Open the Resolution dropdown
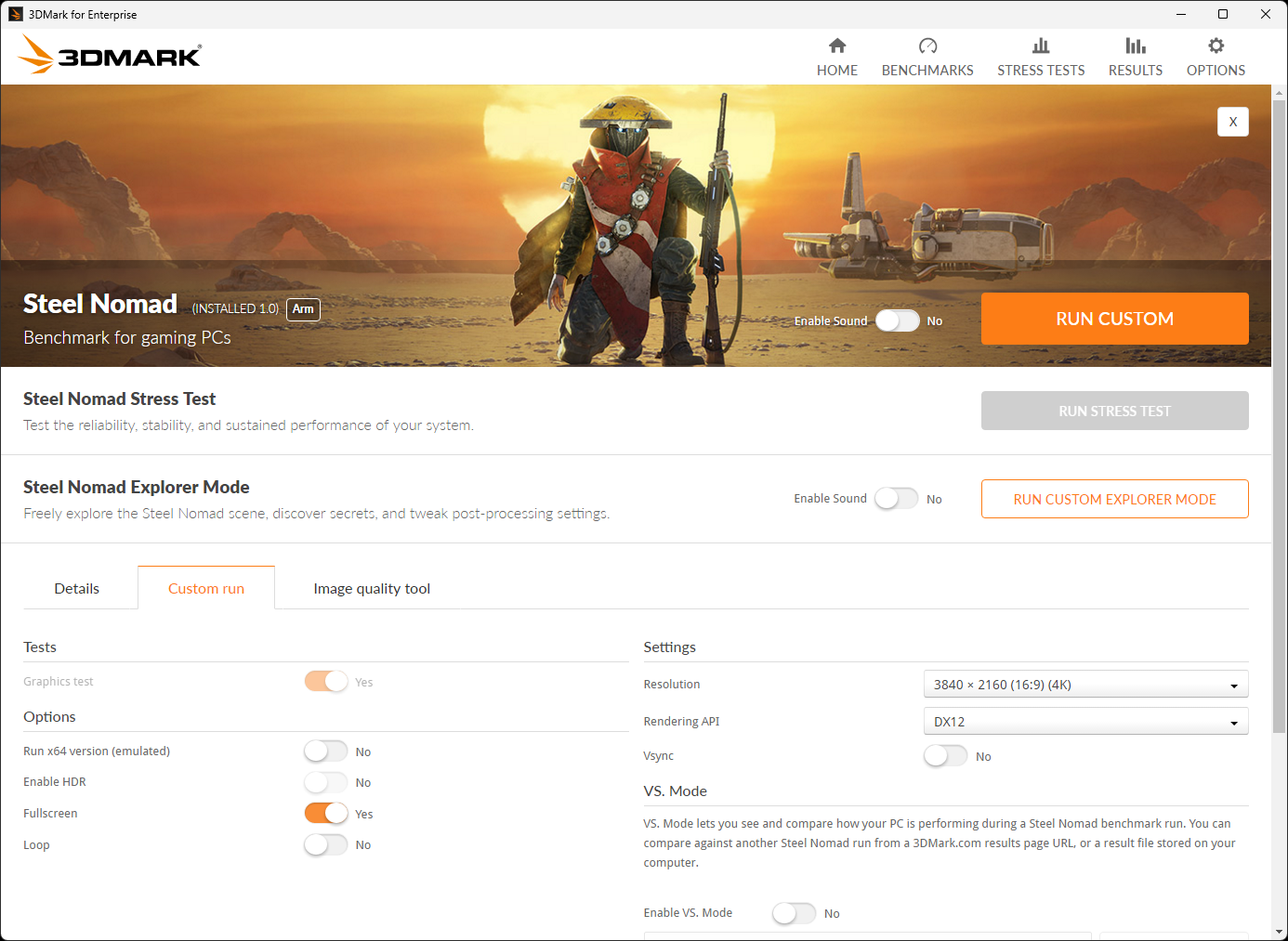This screenshot has width=1288, height=941. 1085,685
